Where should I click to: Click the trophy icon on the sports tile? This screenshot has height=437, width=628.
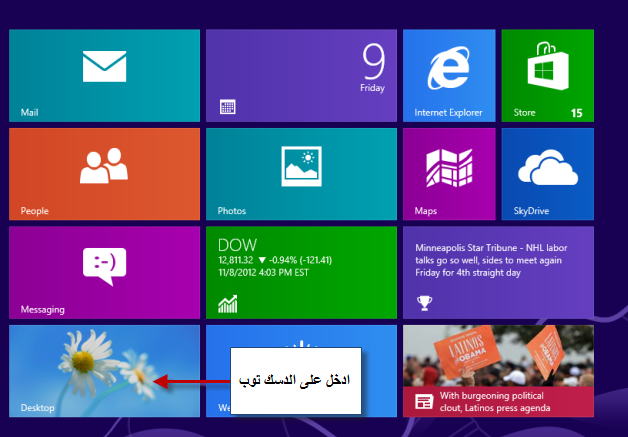tap(424, 303)
